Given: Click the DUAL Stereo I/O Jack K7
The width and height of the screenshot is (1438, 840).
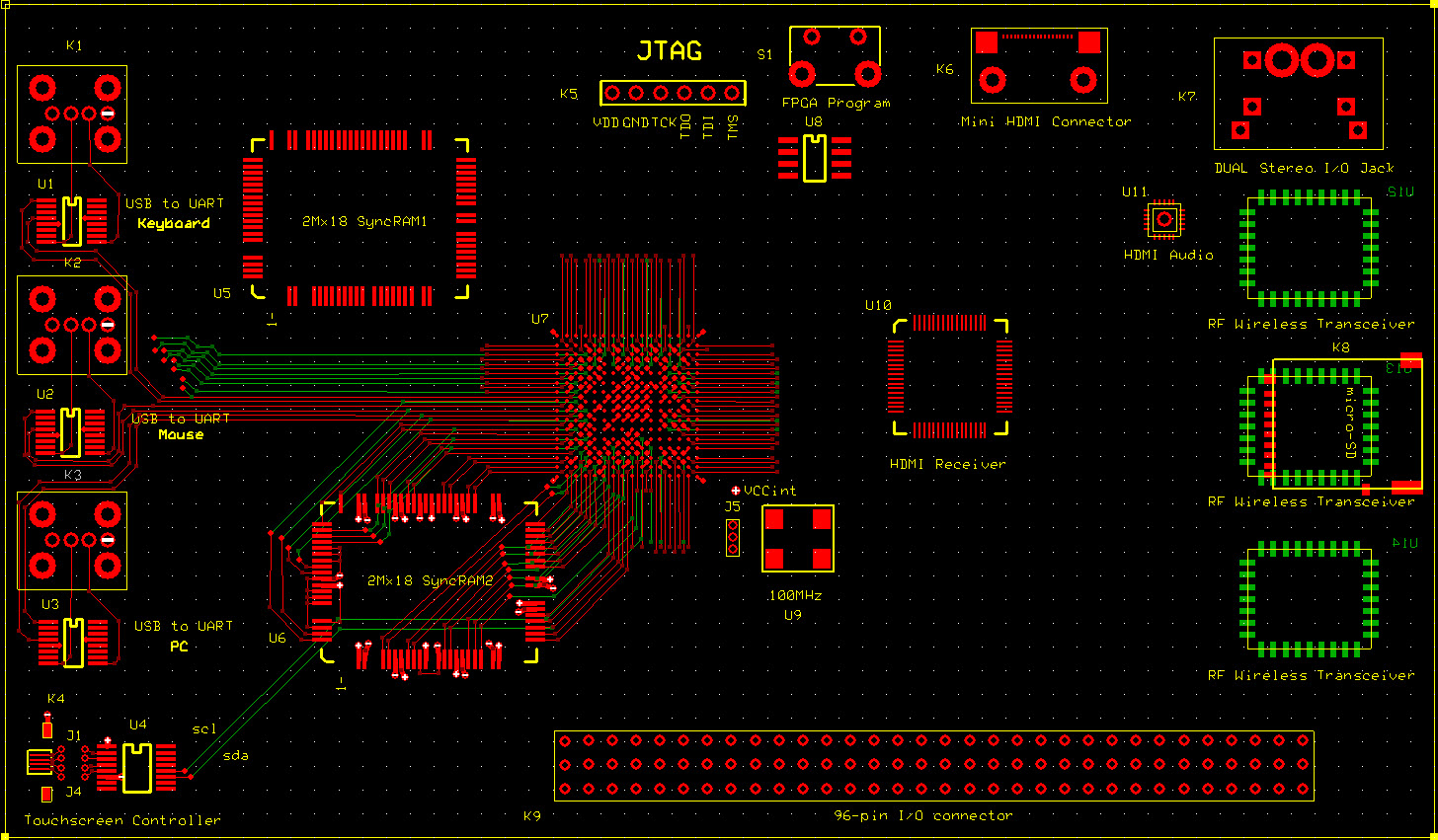Looking at the screenshot, I should point(1299,95).
